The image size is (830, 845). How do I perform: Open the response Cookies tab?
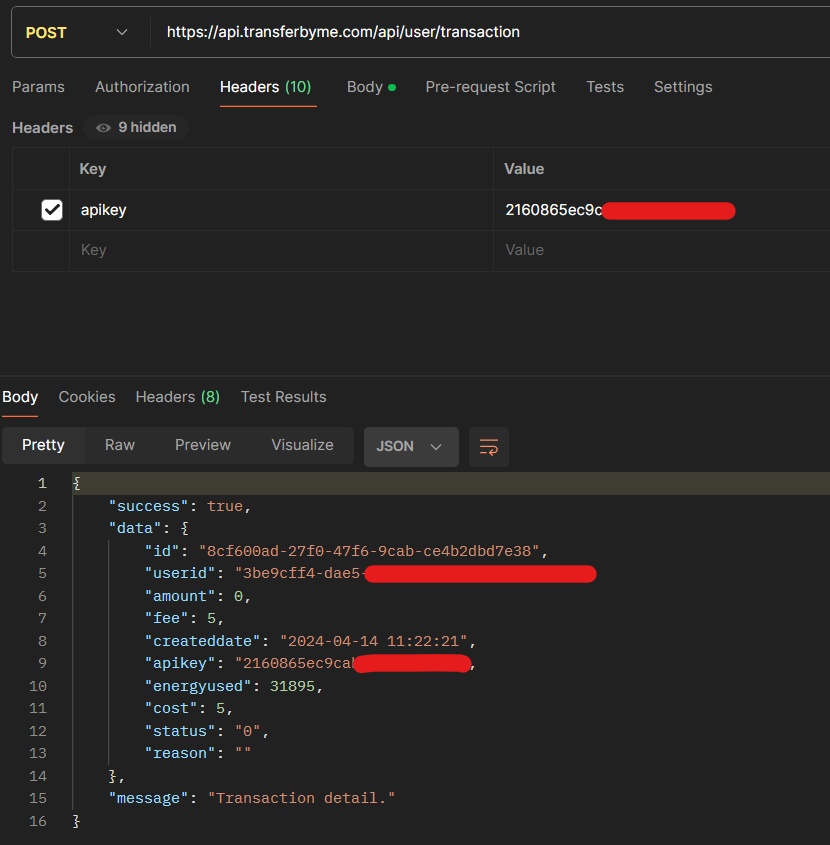tap(87, 397)
